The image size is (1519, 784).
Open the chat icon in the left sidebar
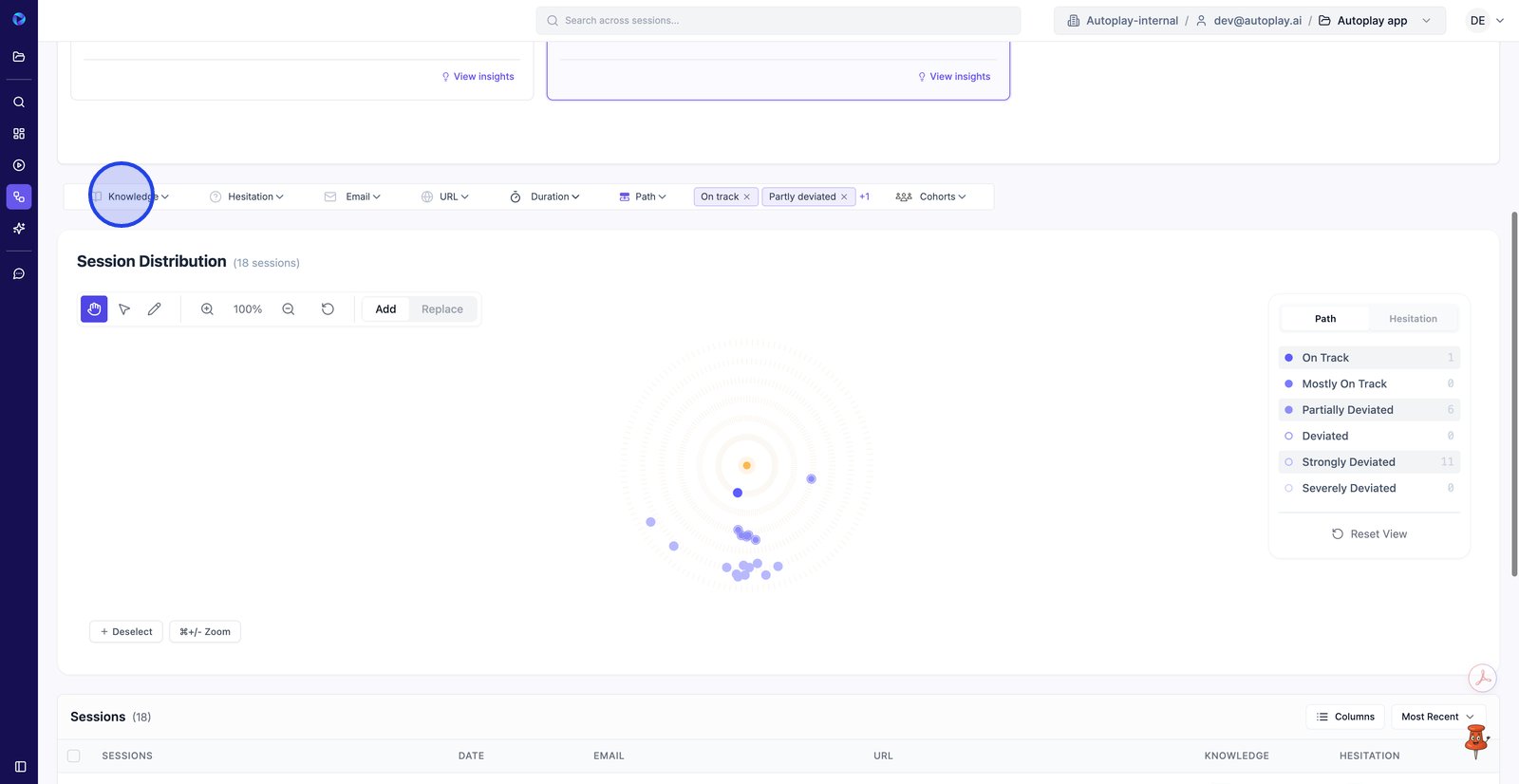click(x=19, y=274)
